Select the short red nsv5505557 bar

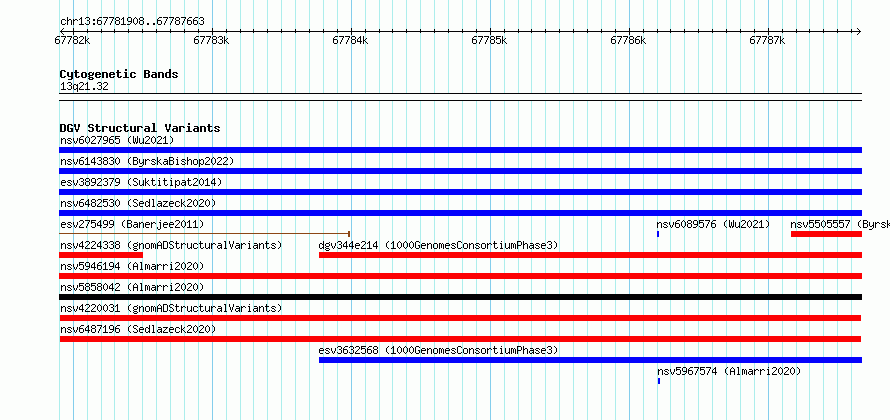(826, 234)
